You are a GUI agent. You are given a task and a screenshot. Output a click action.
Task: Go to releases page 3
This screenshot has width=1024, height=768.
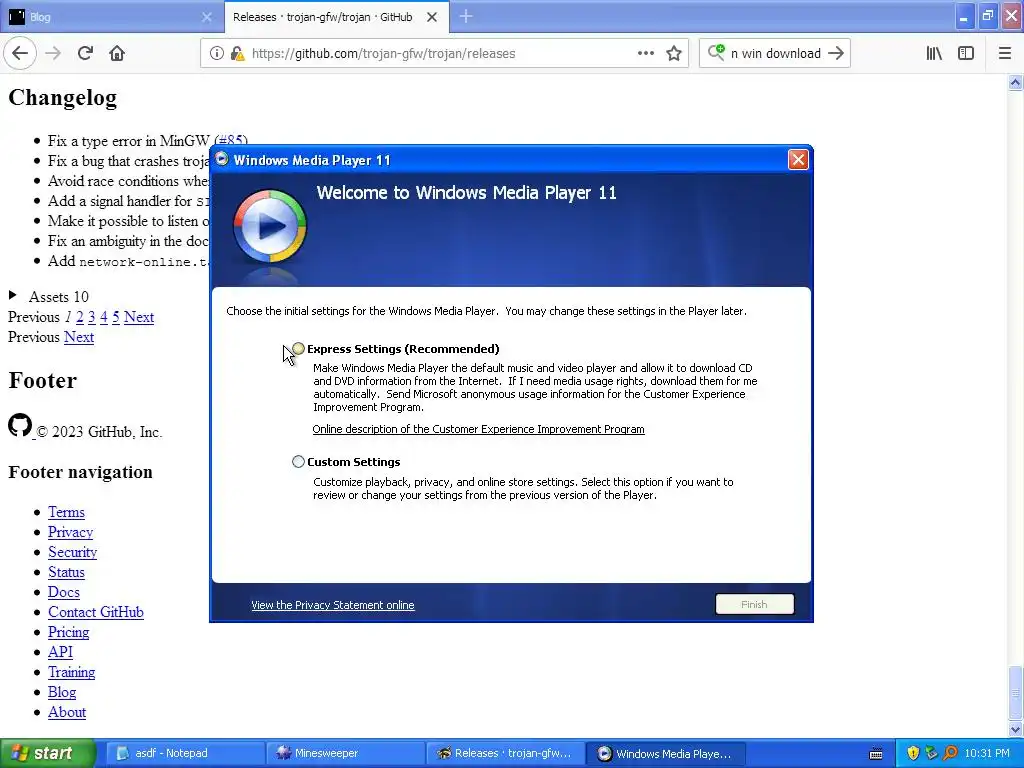91,317
